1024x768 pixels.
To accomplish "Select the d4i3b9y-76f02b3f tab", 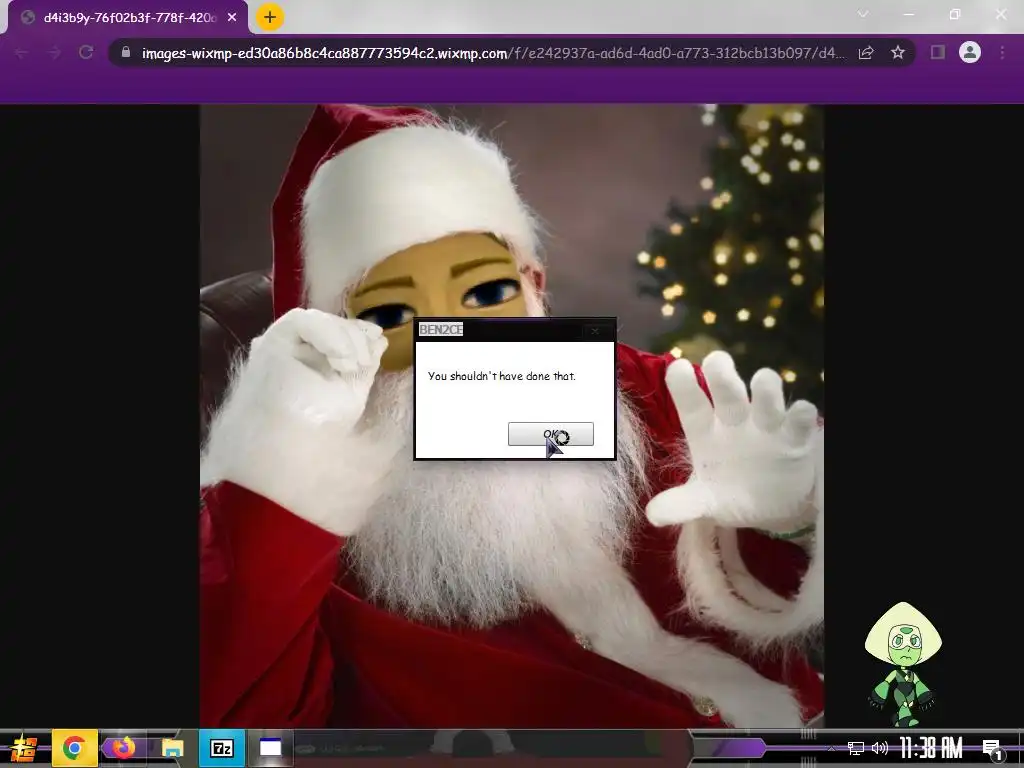I will pos(127,18).
